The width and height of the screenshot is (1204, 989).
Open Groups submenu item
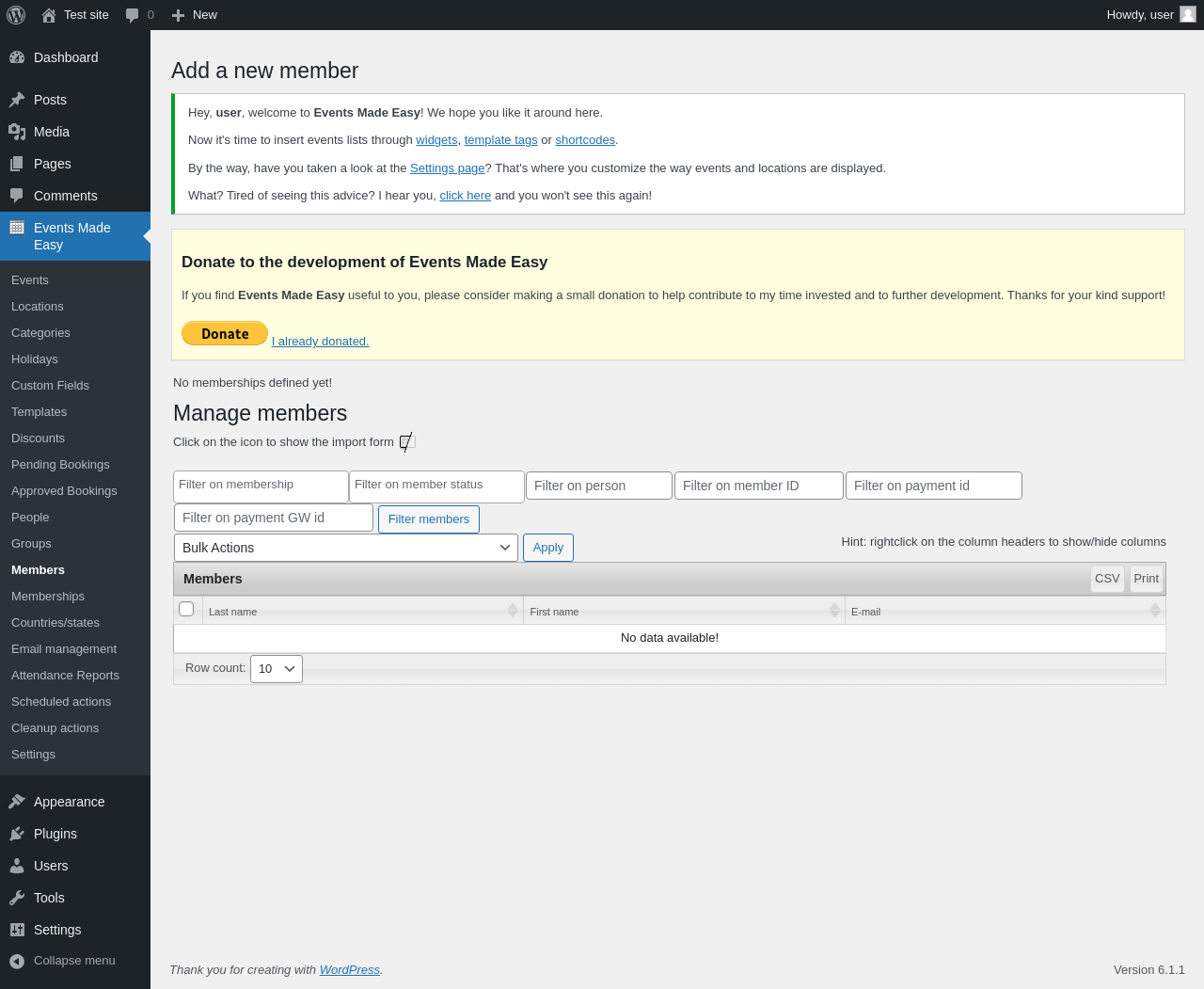pyautogui.click(x=31, y=544)
